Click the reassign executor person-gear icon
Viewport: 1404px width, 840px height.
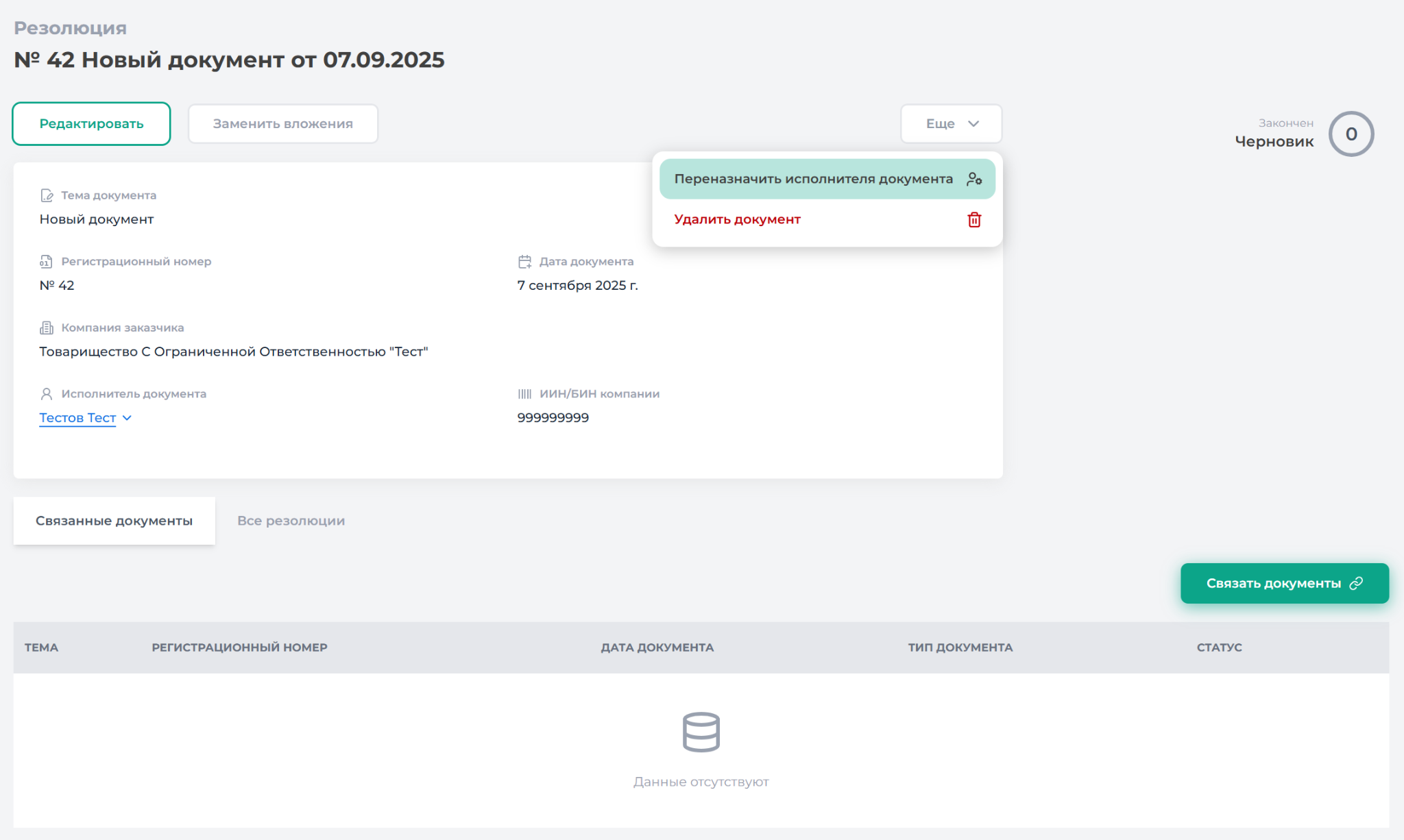[x=974, y=179]
